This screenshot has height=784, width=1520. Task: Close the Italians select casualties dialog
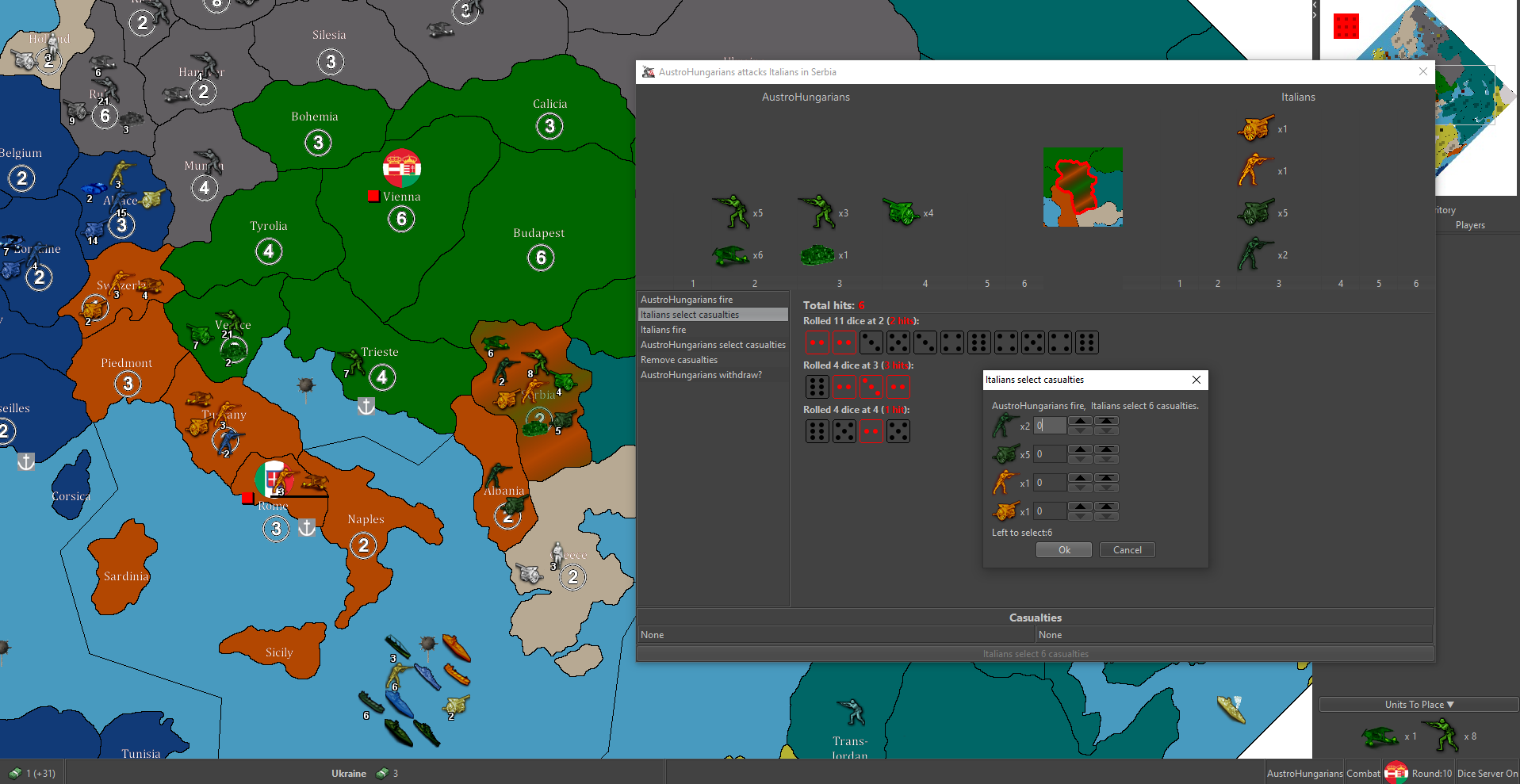1196,380
